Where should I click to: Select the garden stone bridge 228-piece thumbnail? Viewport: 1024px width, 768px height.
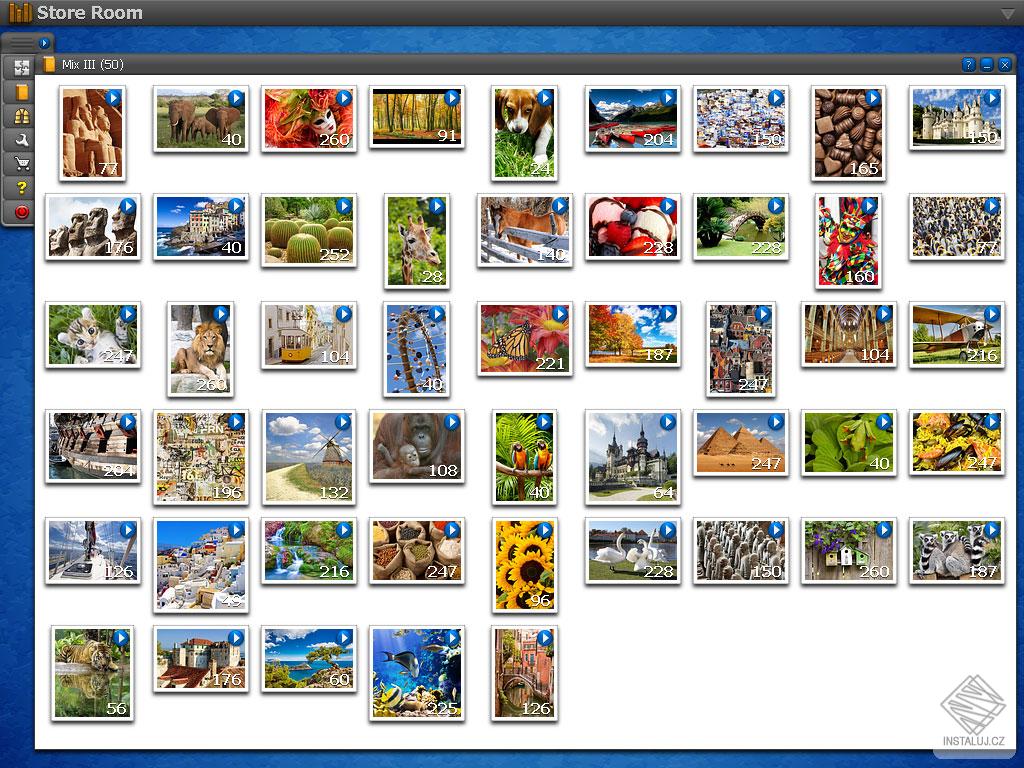pos(741,227)
